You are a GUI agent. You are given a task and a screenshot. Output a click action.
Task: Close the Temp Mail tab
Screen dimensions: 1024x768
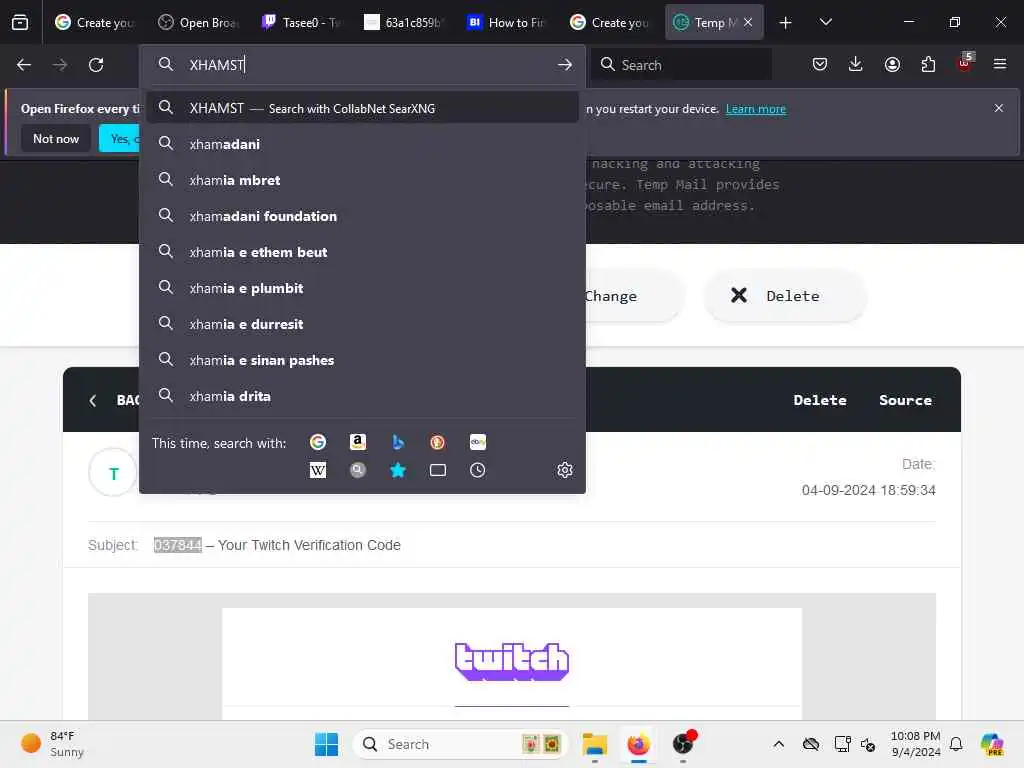coord(748,22)
